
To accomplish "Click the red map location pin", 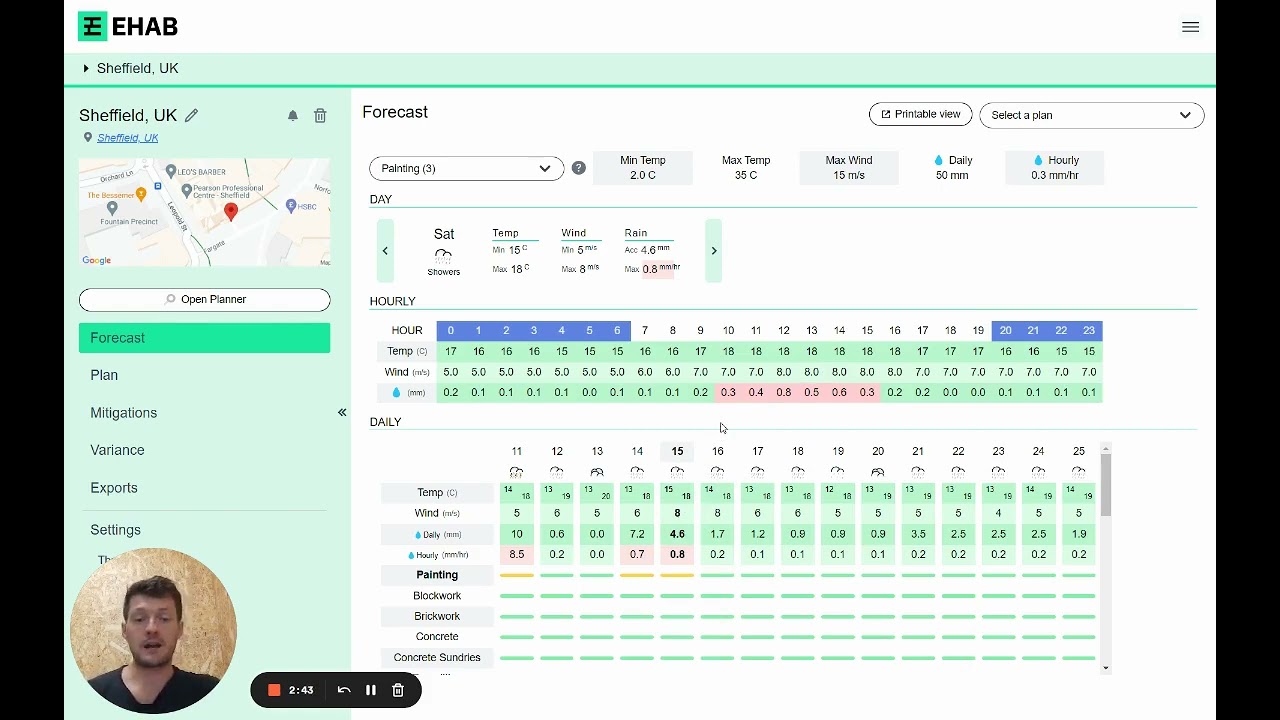I will 231,211.
